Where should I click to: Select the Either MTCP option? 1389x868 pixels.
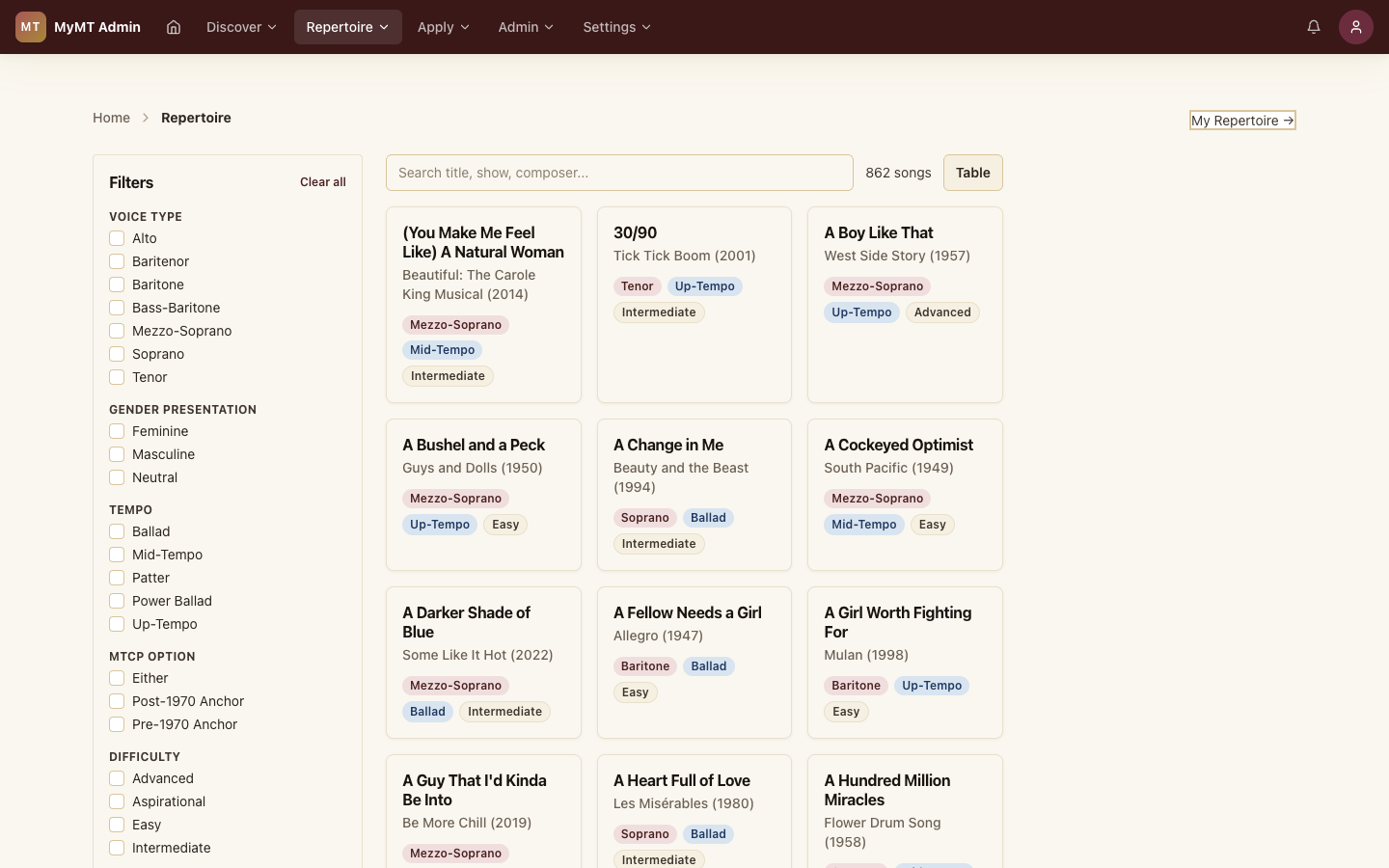tap(117, 678)
